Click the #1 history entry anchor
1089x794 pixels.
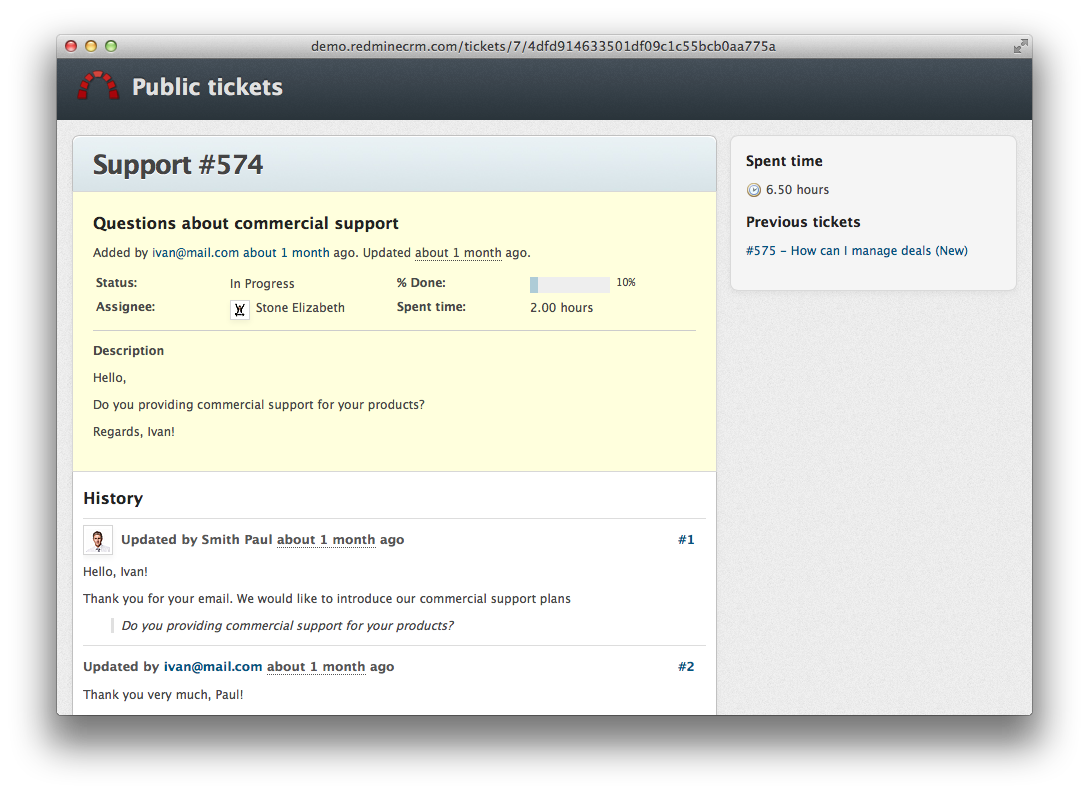coord(686,539)
